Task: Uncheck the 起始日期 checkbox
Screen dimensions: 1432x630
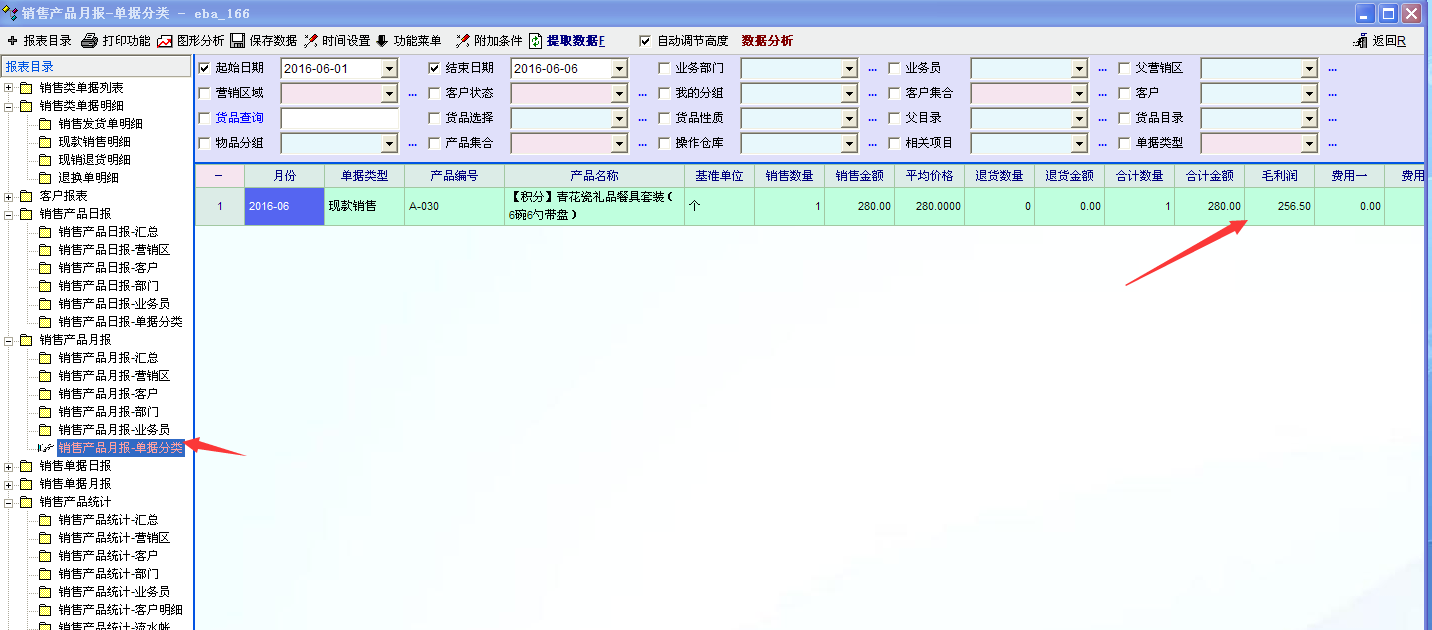Action: point(205,68)
